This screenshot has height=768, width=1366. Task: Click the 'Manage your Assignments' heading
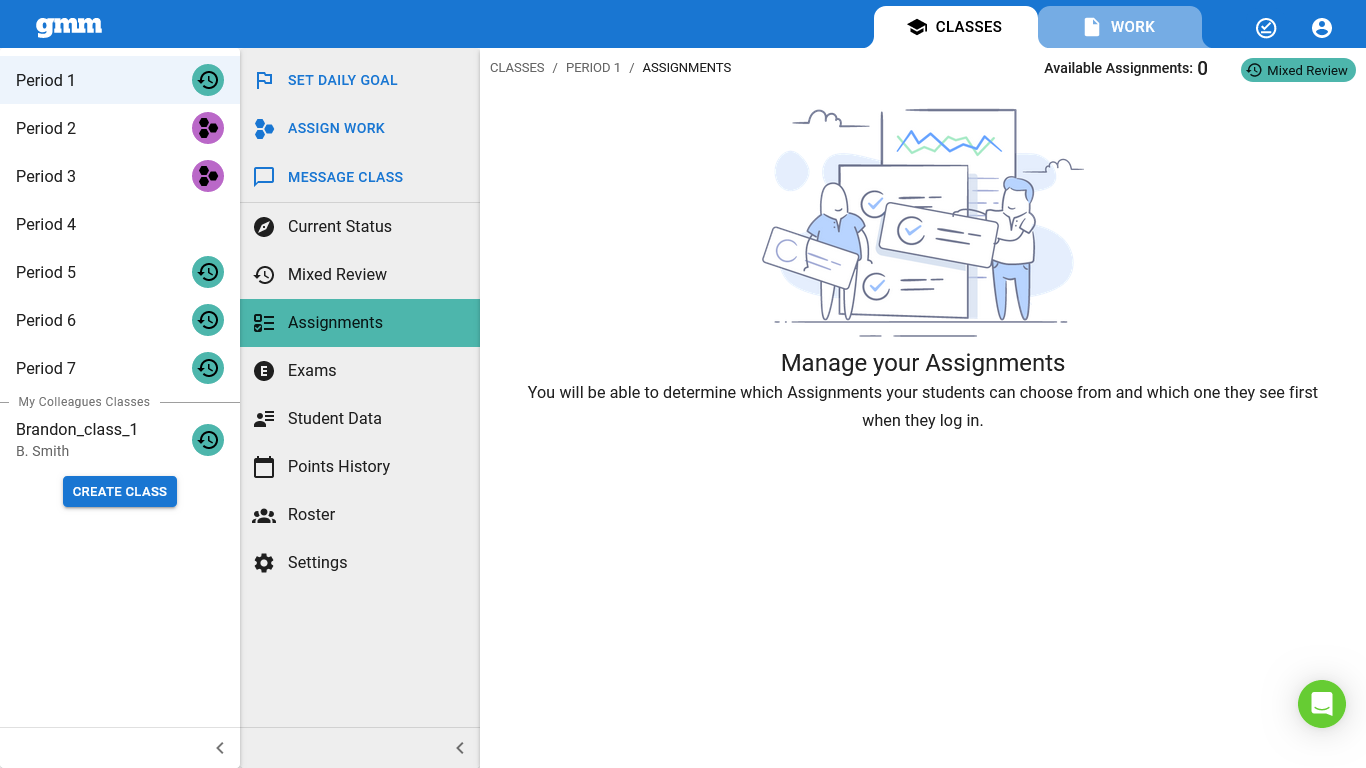tap(923, 363)
